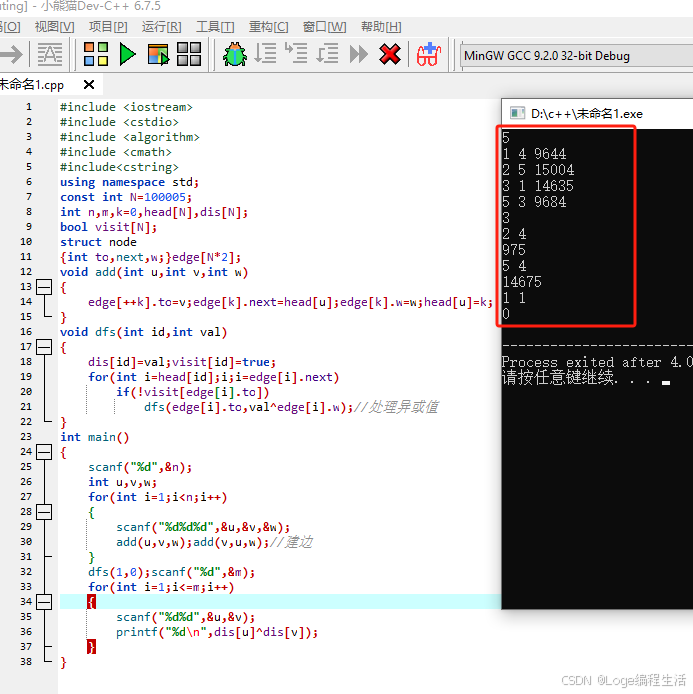Click the forward arrow toolbar icon
The height and width of the screenshot is (694, 693).
(x=12, y=54)
